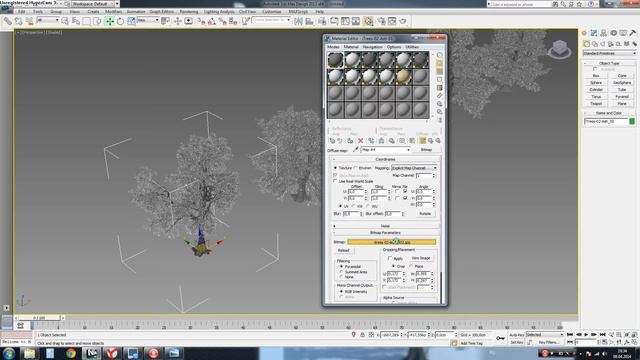Expand the Noise rollout
The width and height of the screenshot is (640, 360).
click(x=385, y=226)
